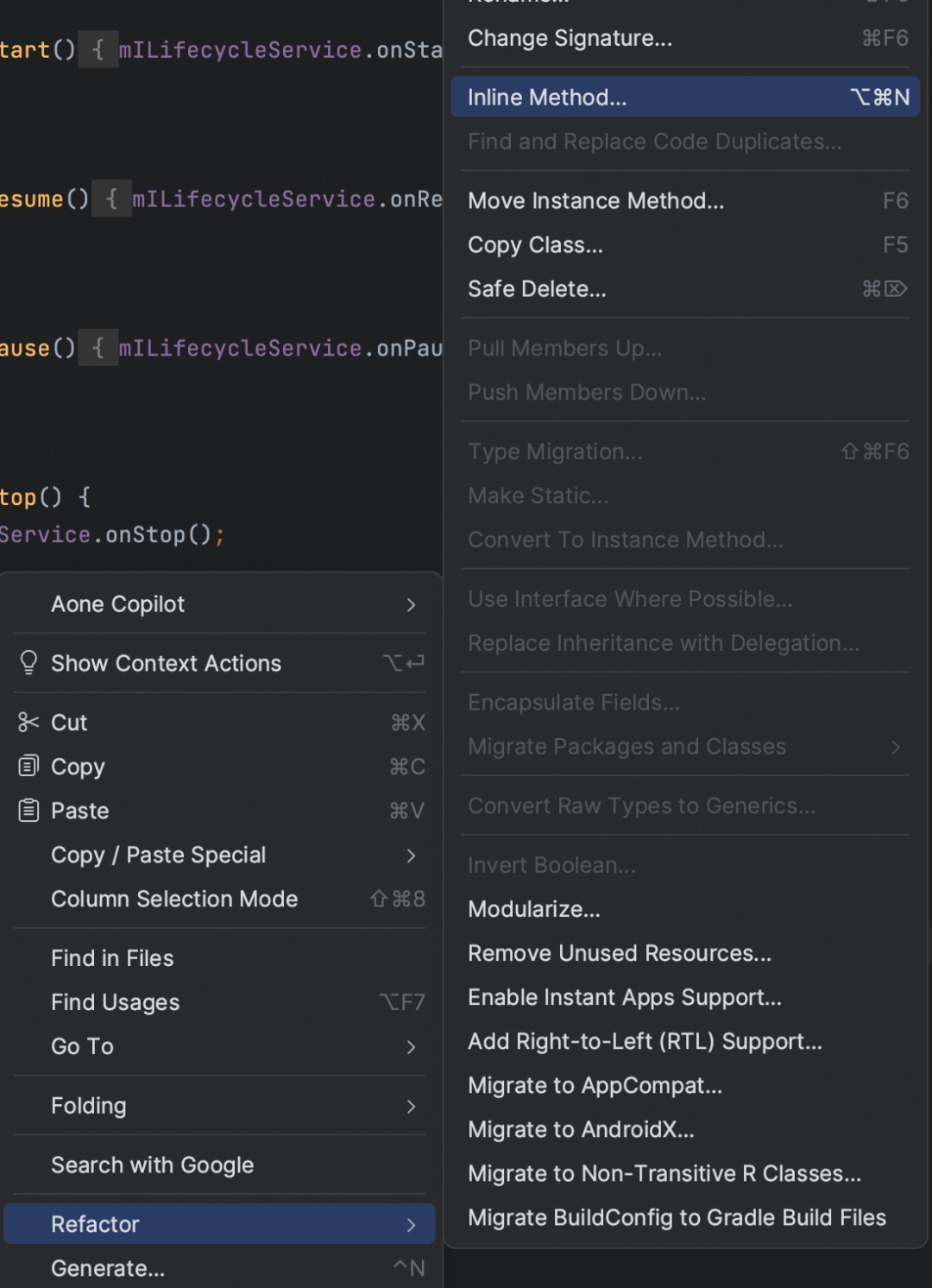
Task: Click the disabled Invert Boolean item
Action: coord(685,865)
